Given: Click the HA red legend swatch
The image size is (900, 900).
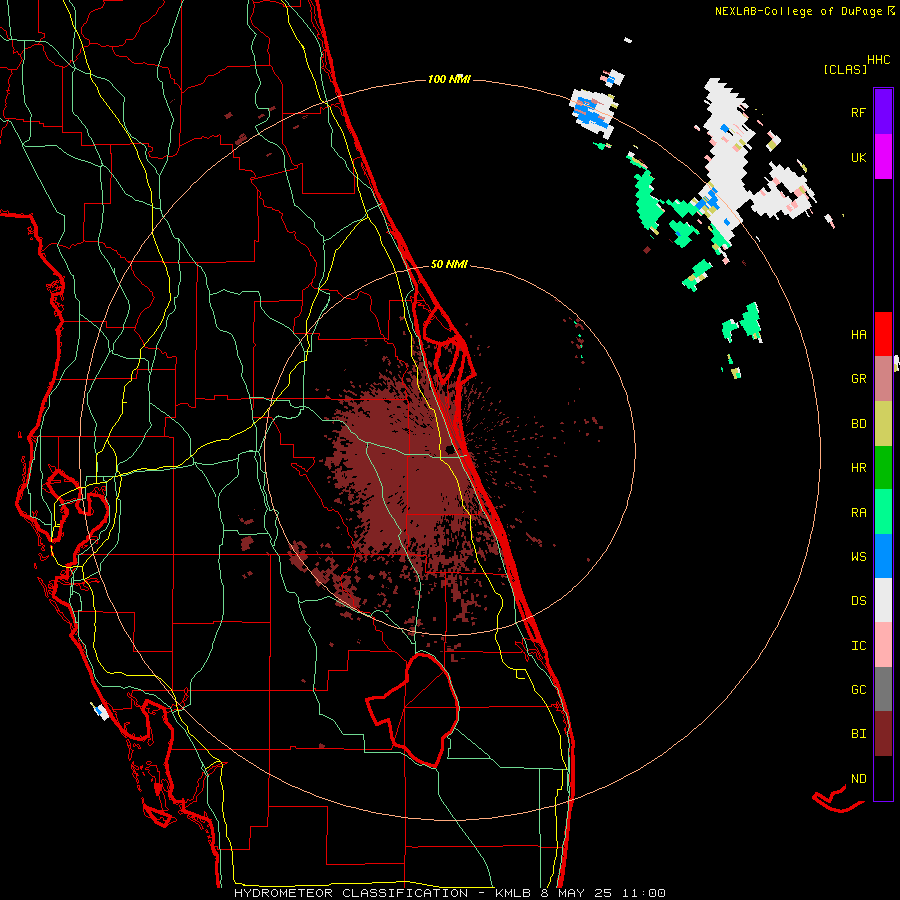Looking at the screenshot, I should click(x=883, y=334).
